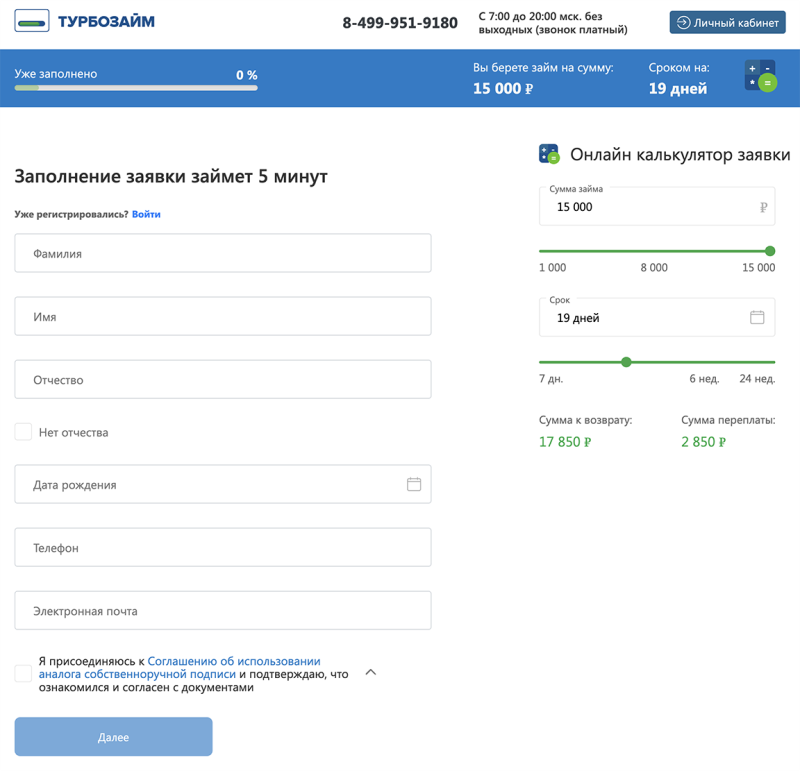Tick the signature agreement consent checkbox

click(23, 674)
